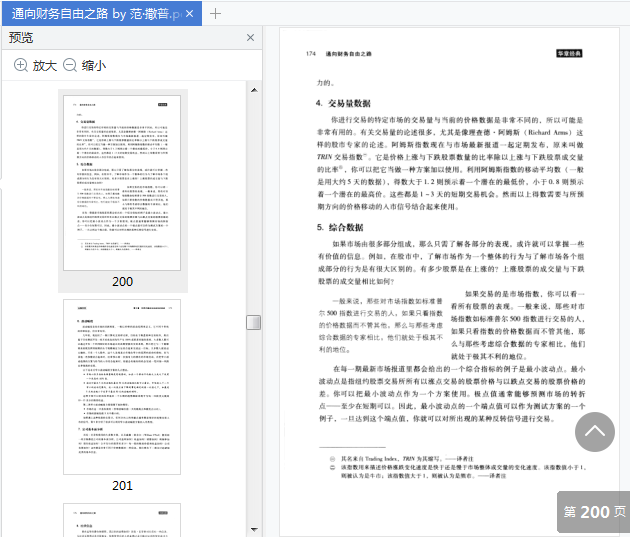The image size is (630, 537).
Task: Click the zoom out magnifier icon
Action: tap(70, 65)
